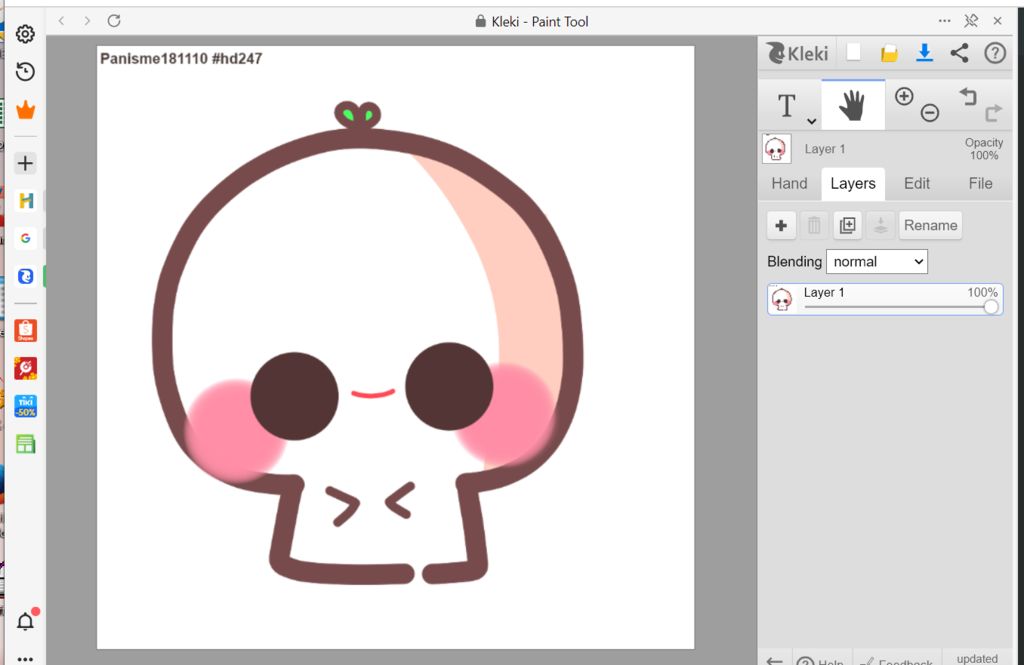Click the orange crown icon in sidebar
1024x665 pixels.
pyautogui.click(x=25, y=110)
